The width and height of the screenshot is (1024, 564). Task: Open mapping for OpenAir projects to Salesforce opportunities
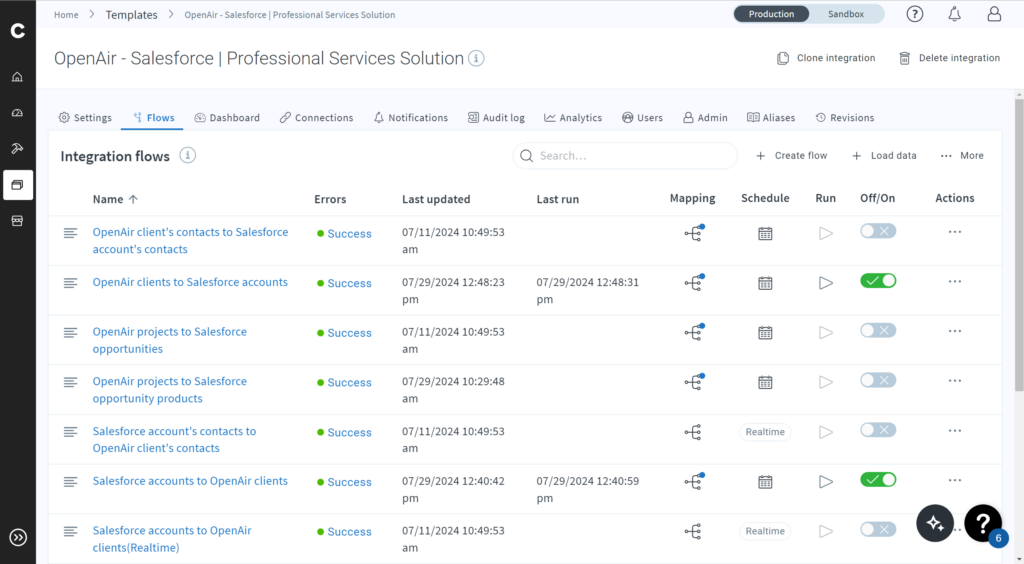pyautogui.click(x=694, y=332)
